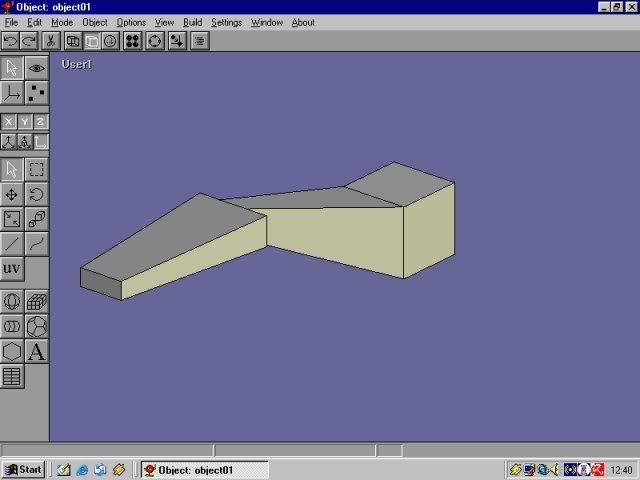Toggle the eye view mode icon
640x480 pixels.
pyautogui.click(x=37, y=68)
